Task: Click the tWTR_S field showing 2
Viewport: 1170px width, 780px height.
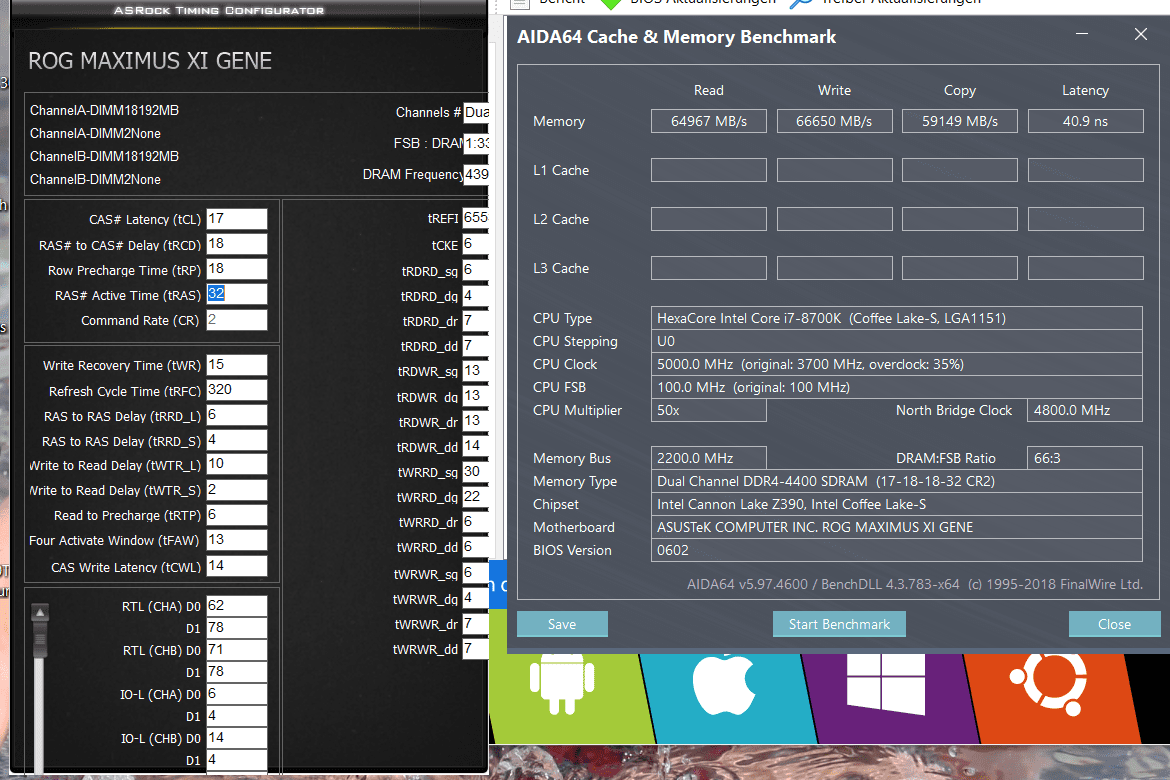Action: [237, 490]
